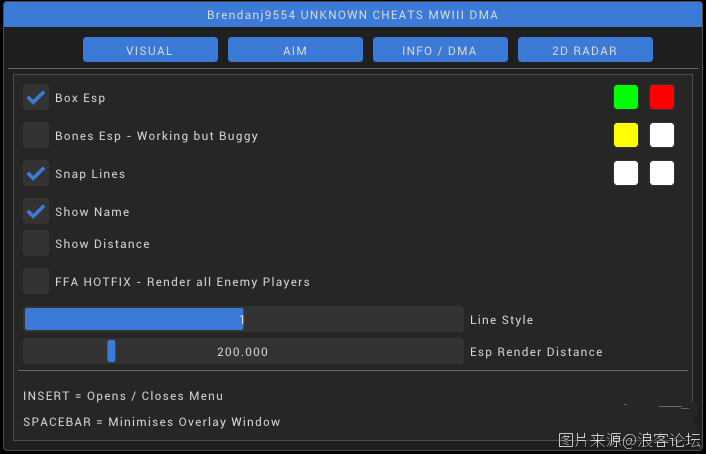
Task: Click the Line Style slider bar
Action: coord(243,319)
